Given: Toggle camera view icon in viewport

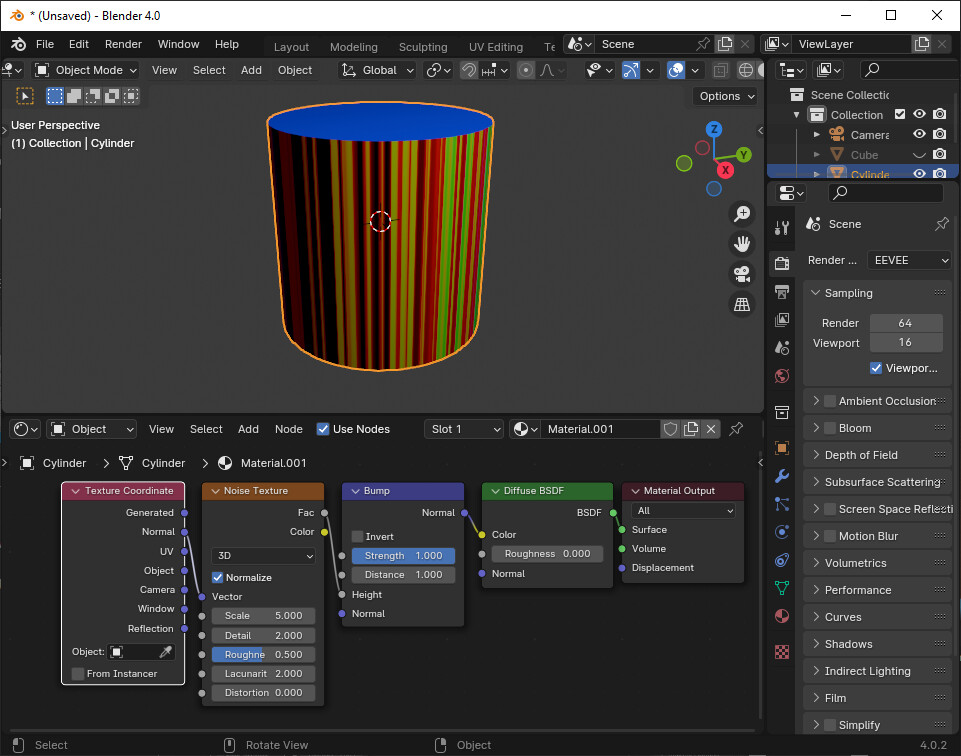Looking at the screenshot, I should 742,274.
